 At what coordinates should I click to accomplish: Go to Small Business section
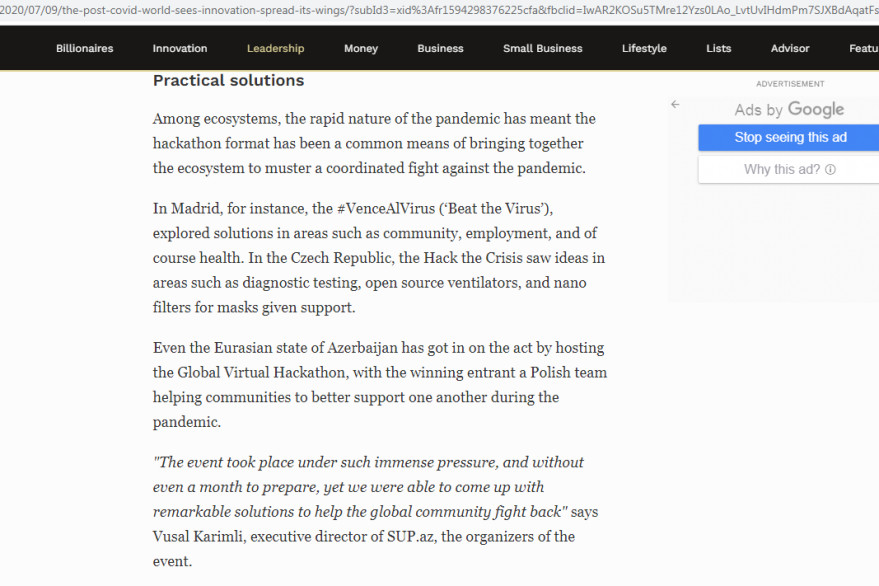pos(543,48)
